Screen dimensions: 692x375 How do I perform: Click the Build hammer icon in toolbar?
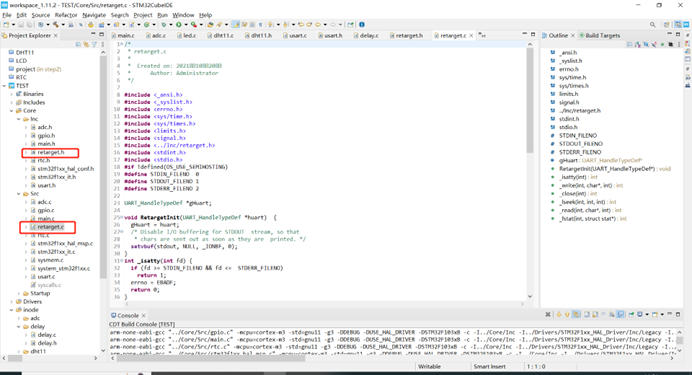click(55, 24)
